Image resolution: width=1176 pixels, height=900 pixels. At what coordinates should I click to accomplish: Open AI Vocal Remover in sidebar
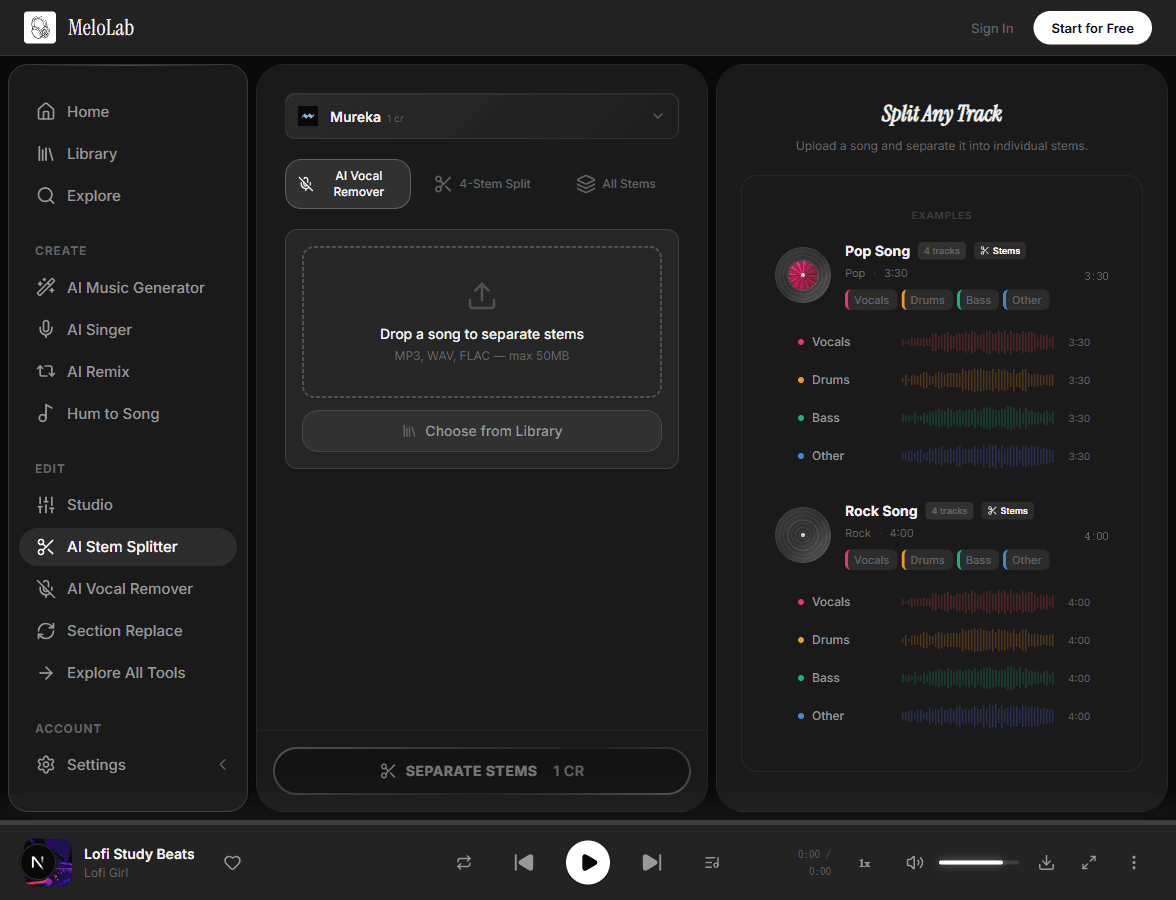click(128, 589)
